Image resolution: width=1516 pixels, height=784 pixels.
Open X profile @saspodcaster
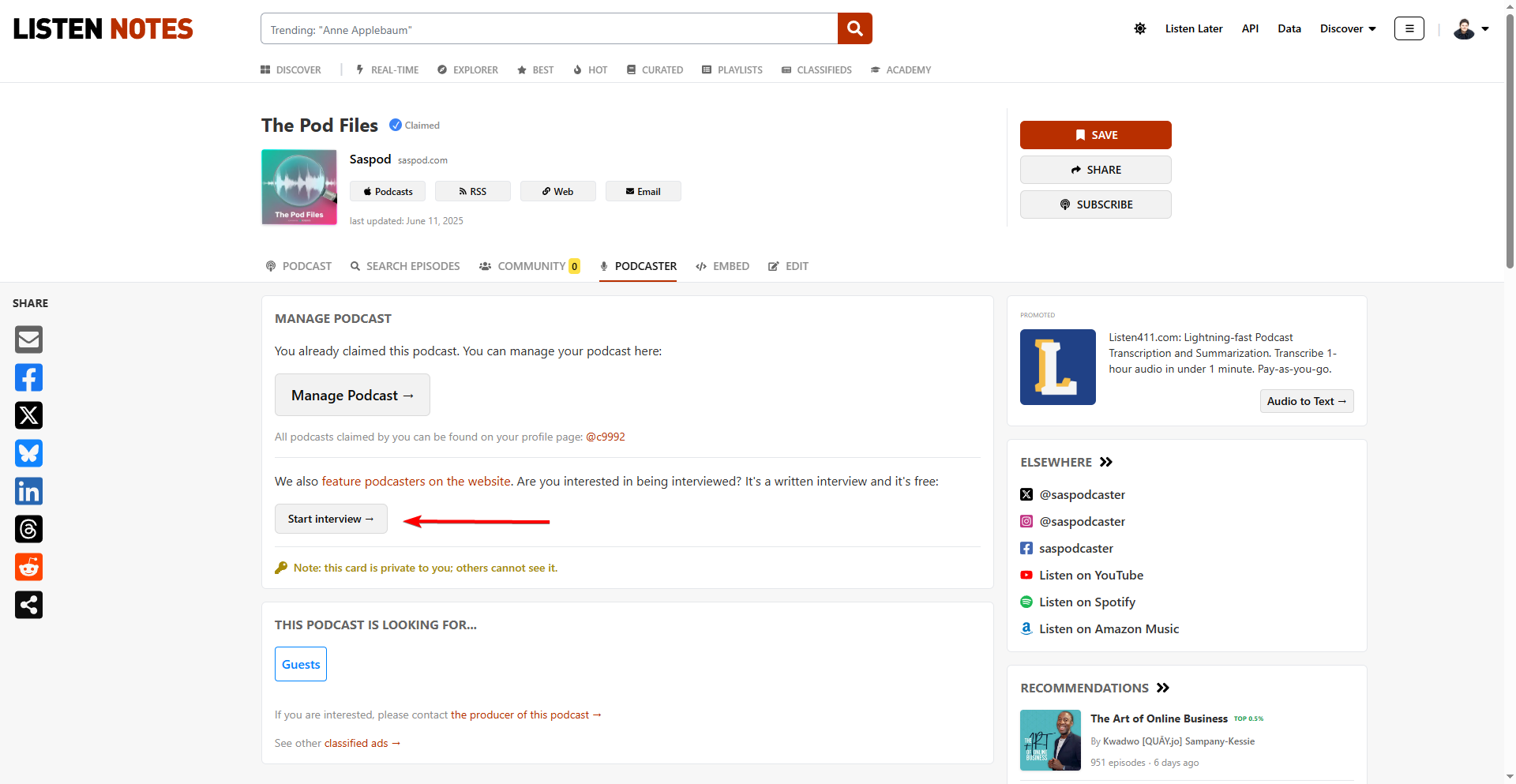click(x=1073, y=494)
